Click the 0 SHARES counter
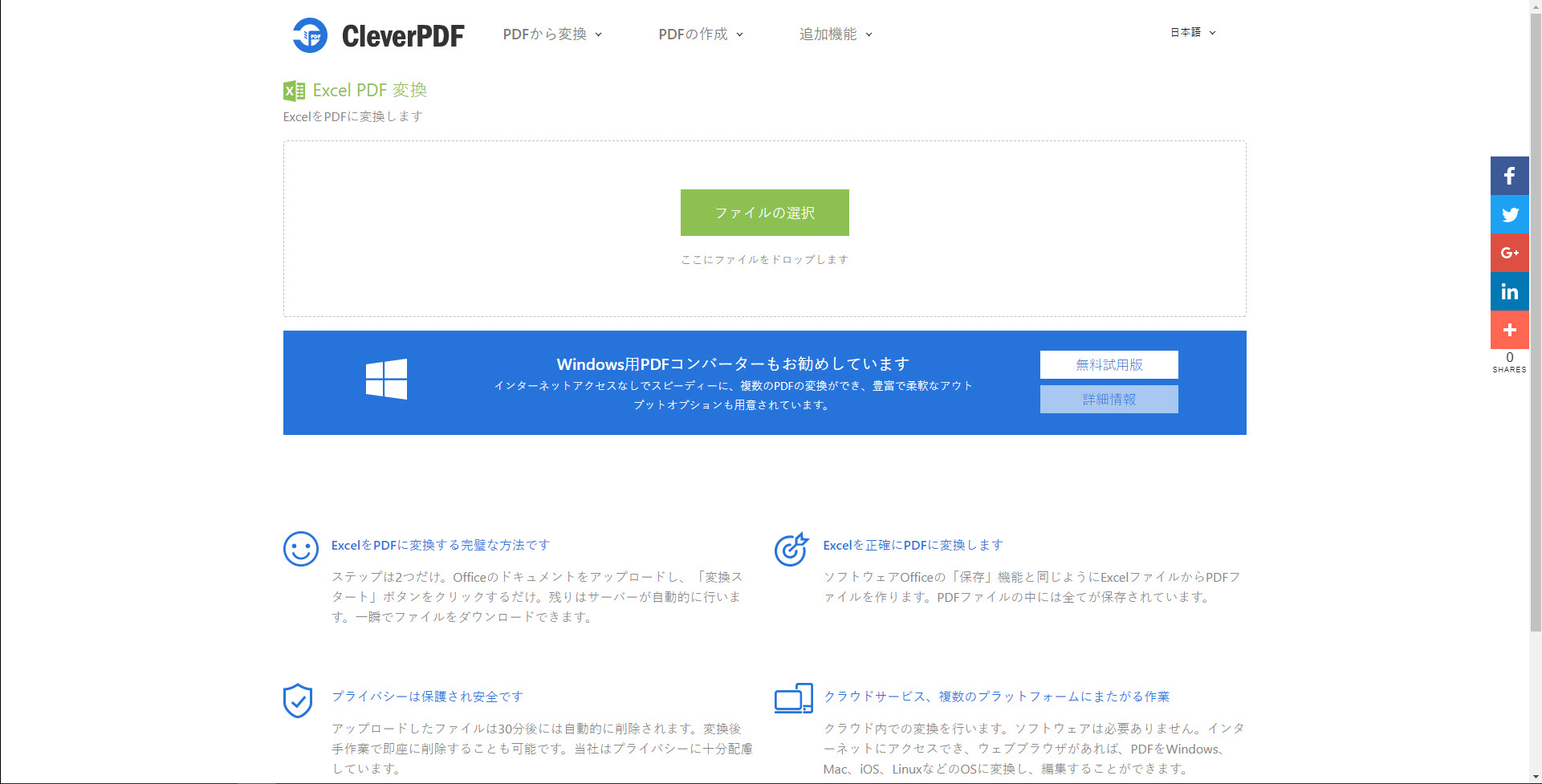The width and height of the screenshot is (1542, 784). pos(1509,362)
